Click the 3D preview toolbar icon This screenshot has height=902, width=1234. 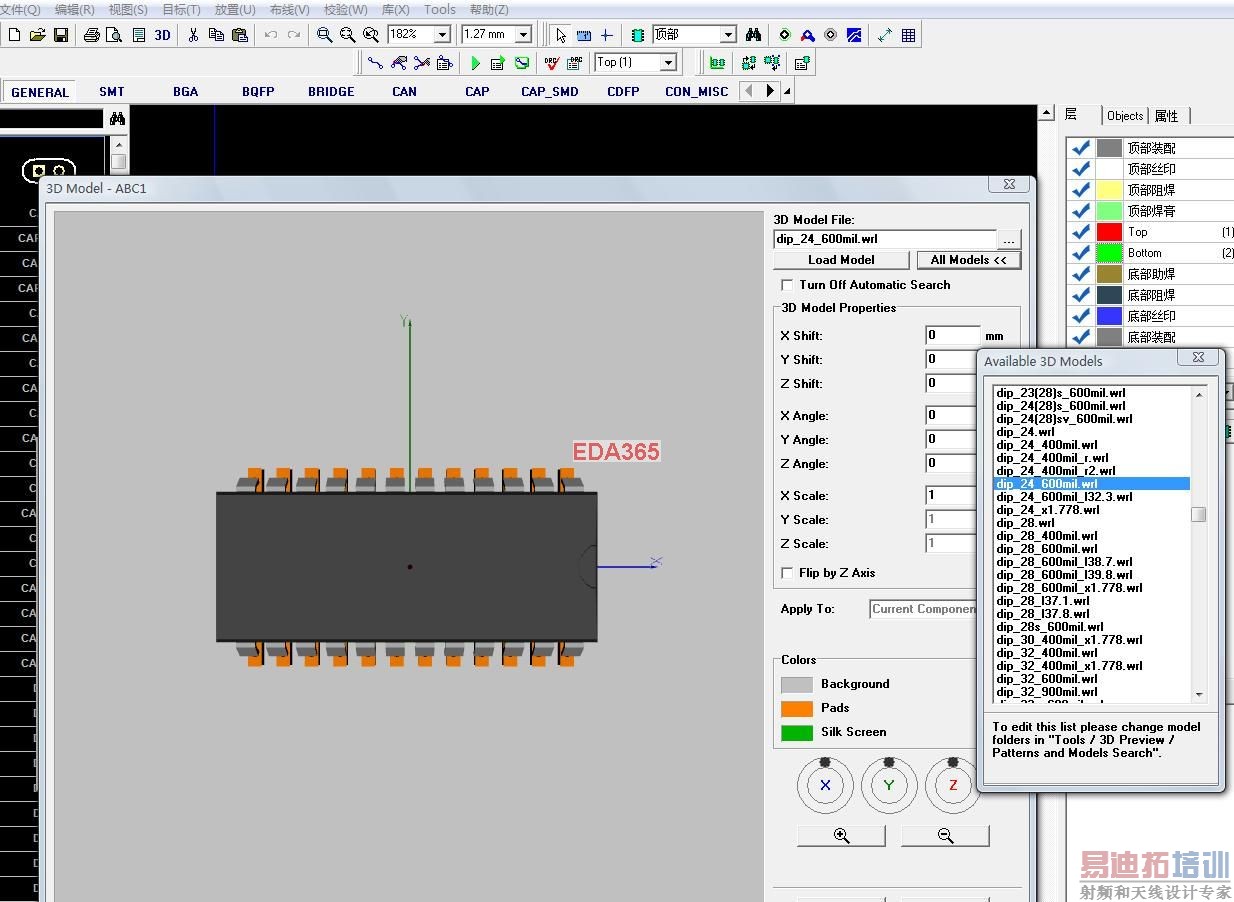pyautogui.click(x=162, y=35)
